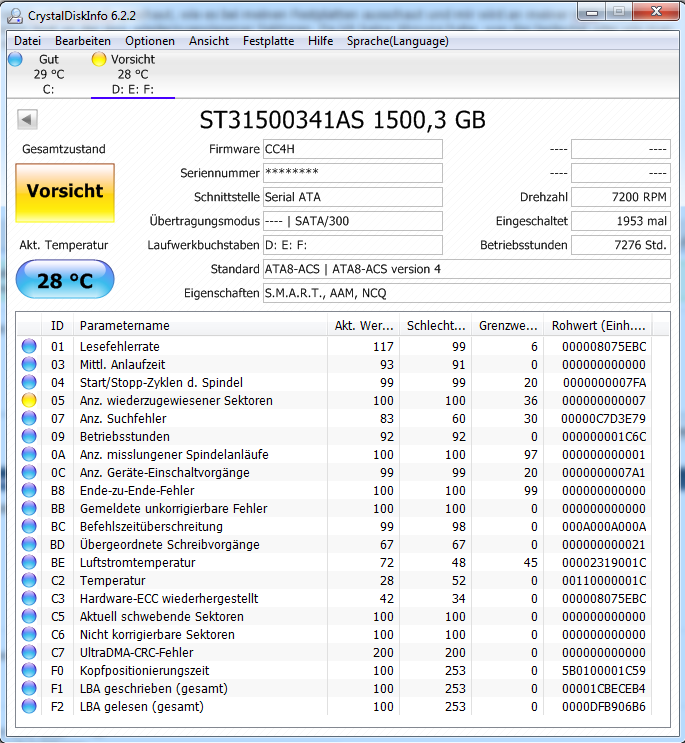Click status icon of Lesefehlerrate row

click(x=29, y=346)
